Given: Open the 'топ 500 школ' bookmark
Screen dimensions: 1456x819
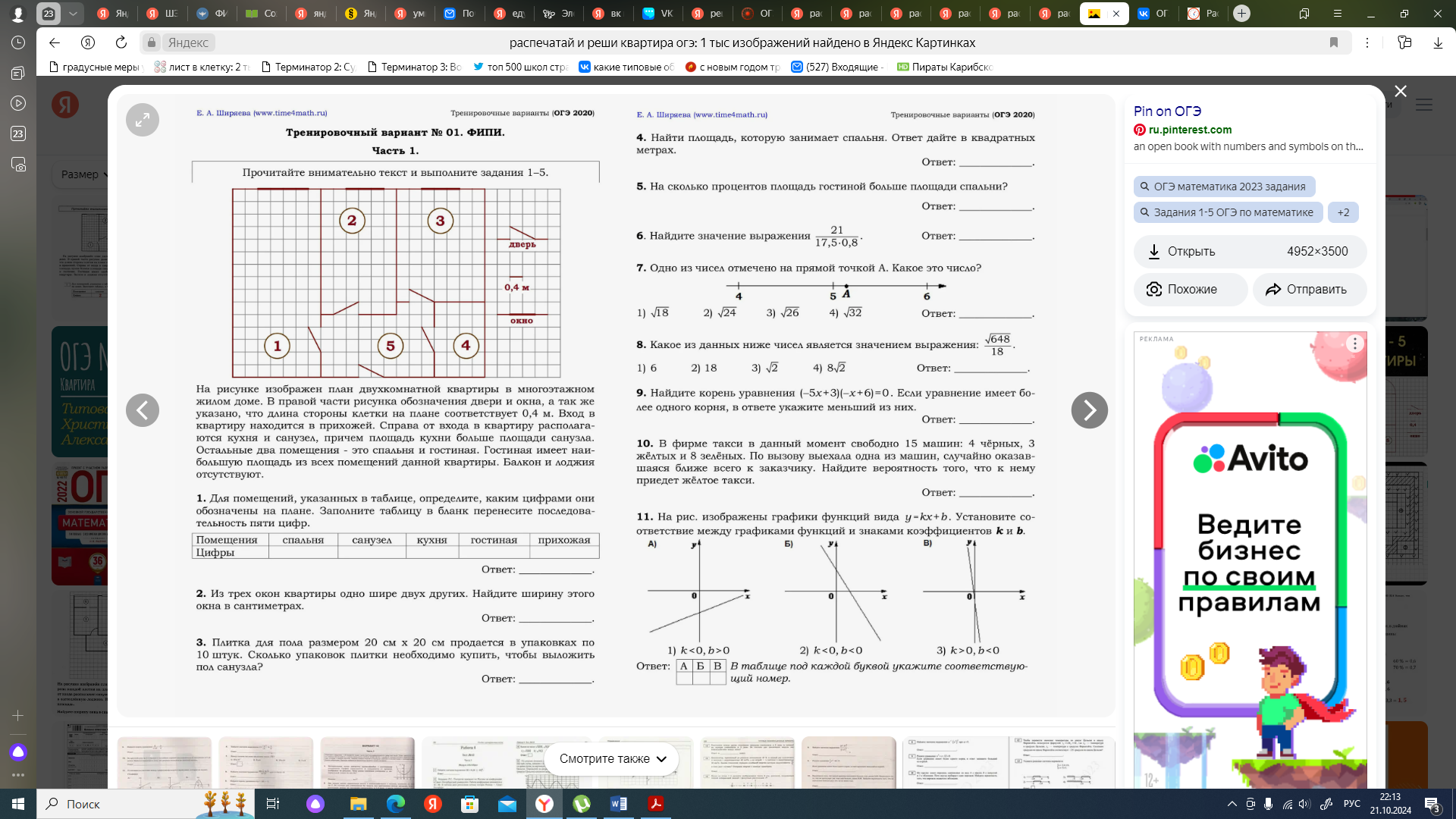Looking at the screenshot, I should click(x=520, y=67).
